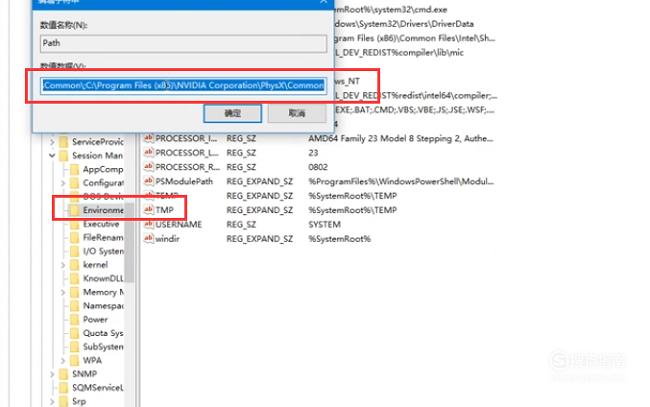Image resolution: width=650 pixels, height=407 pixels.
Task: Click the Srp folder icon
Action: tap(64, 402)
